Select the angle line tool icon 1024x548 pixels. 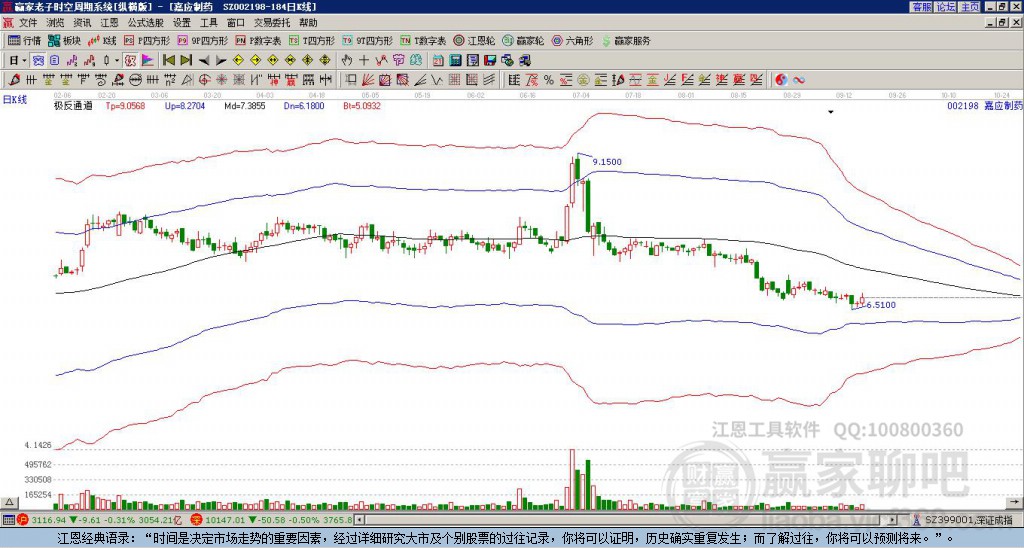click(x=419, y=80)
